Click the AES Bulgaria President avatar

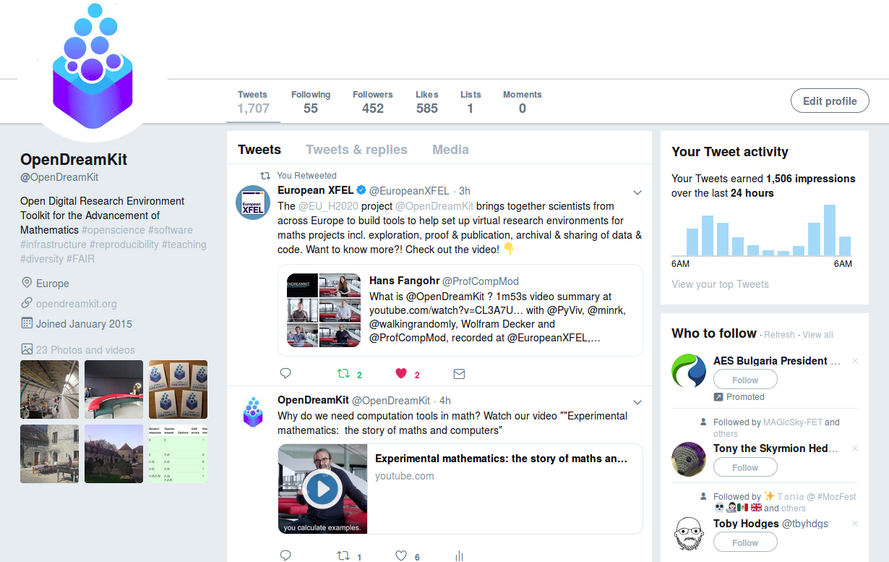(x=689, y=370)
